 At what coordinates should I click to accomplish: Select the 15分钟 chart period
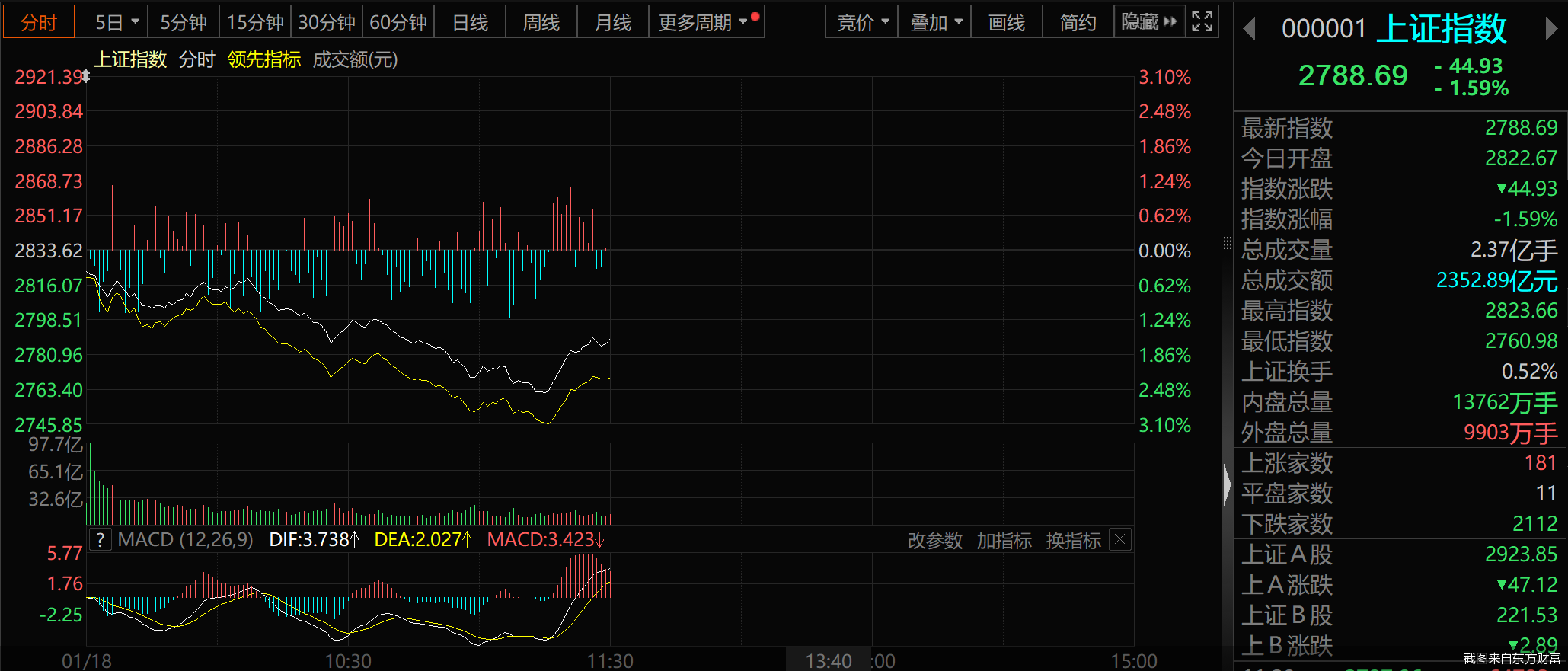click(255, 22)
